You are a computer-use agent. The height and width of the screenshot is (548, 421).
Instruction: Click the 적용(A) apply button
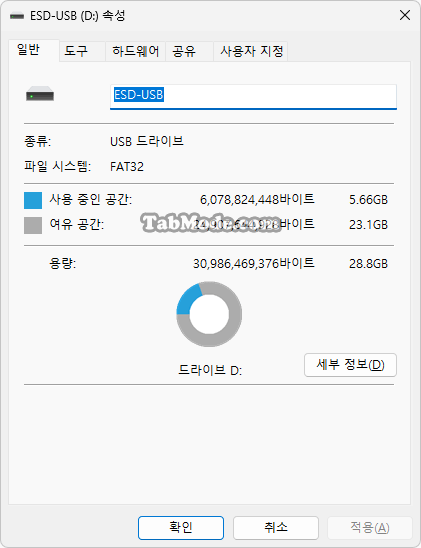click(x=370, y=528)
